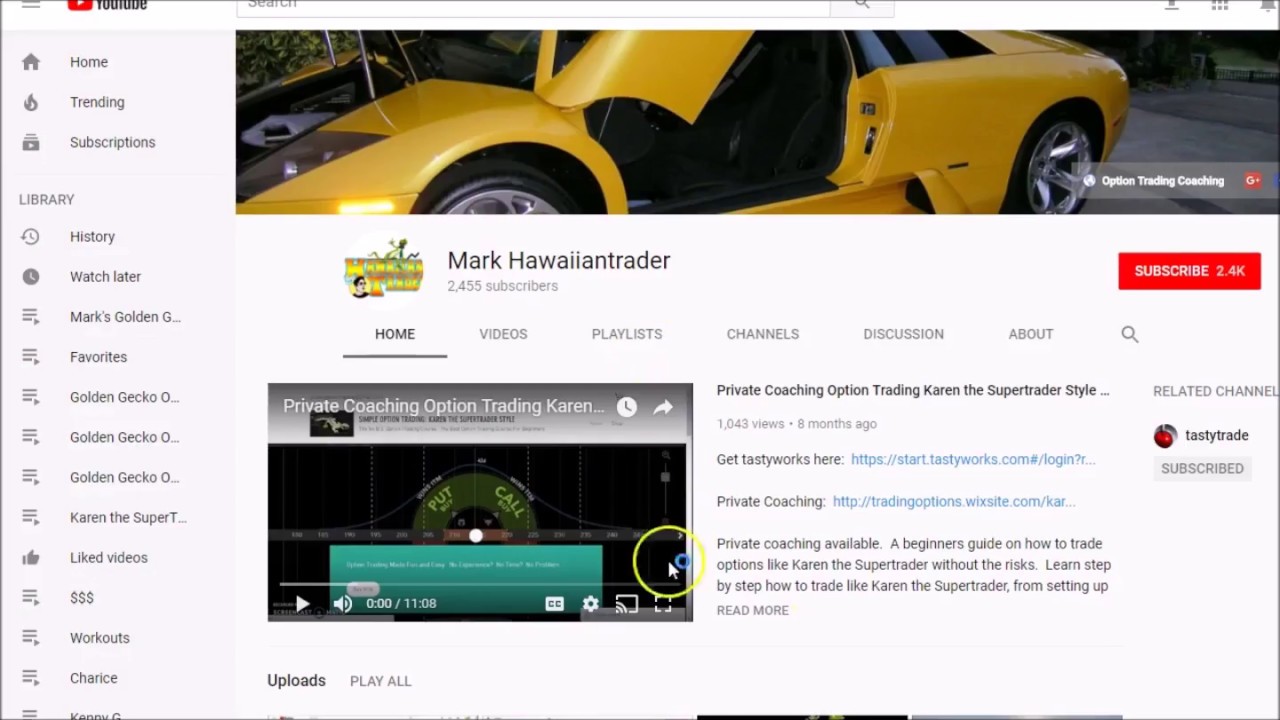Click the YouTube logo

107,4
